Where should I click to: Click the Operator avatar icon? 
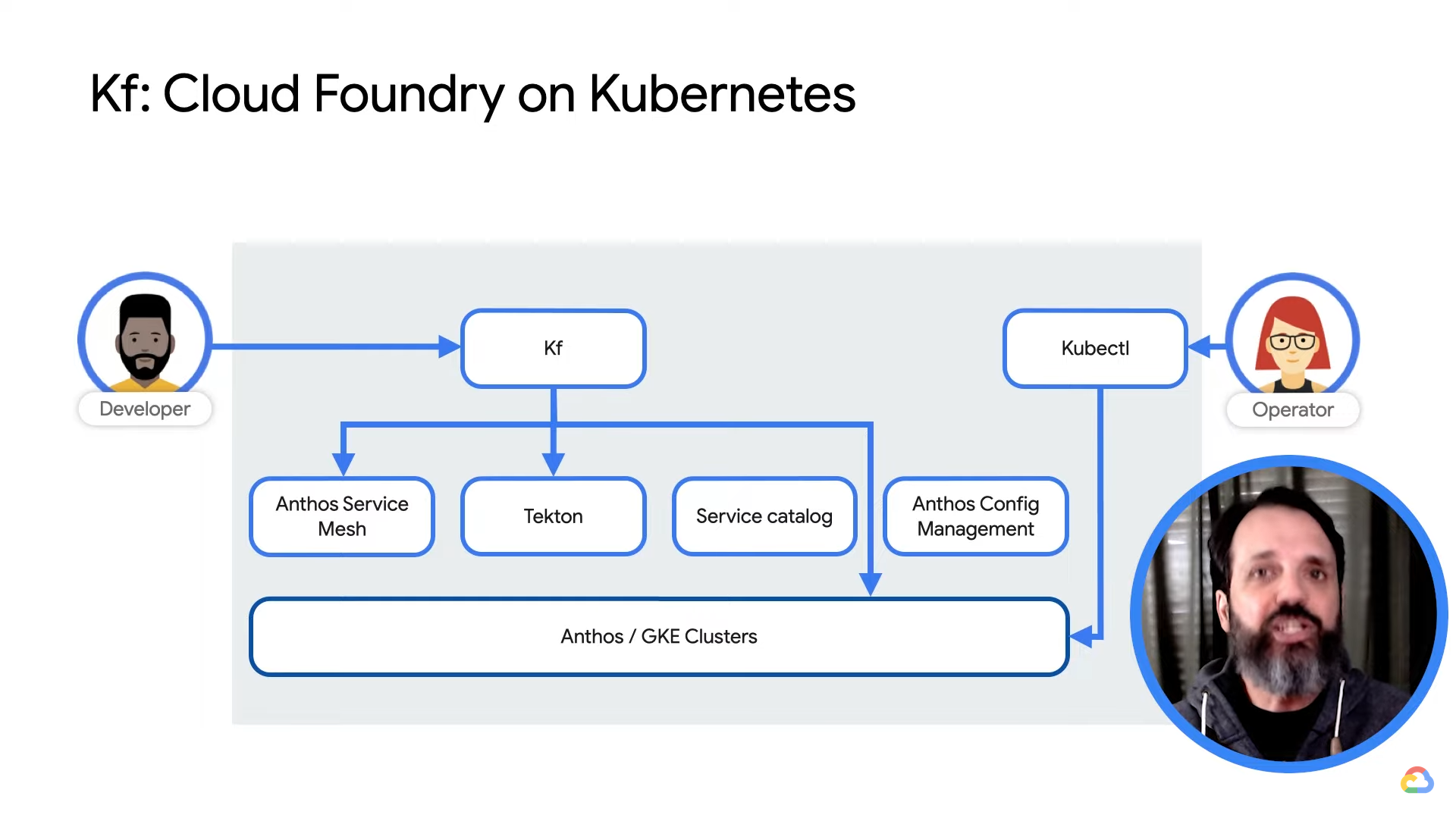[1293, 334]
